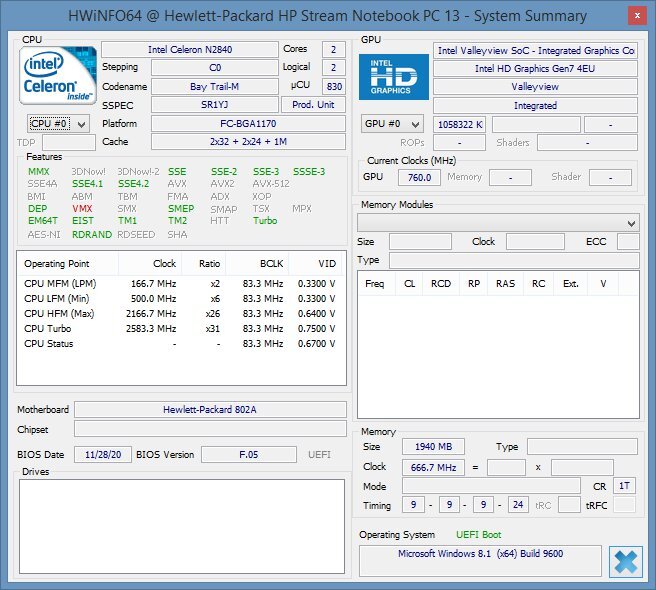The image size is (656, 590).
Task: Click the blue X close button at bottom right
Action: click(x=625, y=562)
